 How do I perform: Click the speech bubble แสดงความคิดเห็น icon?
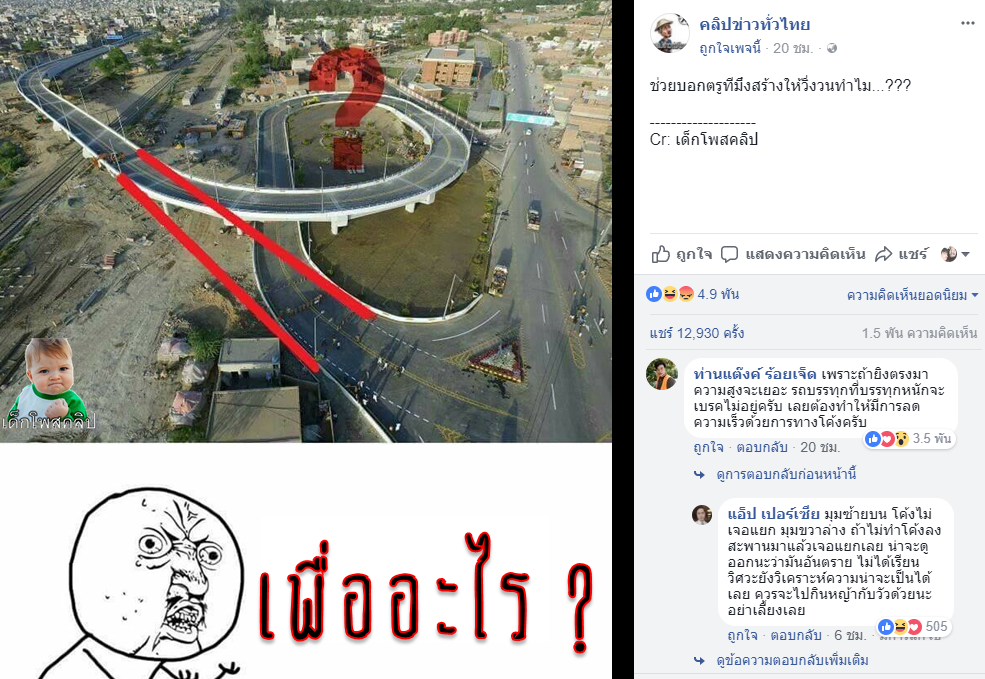click(x=729, y=254)
